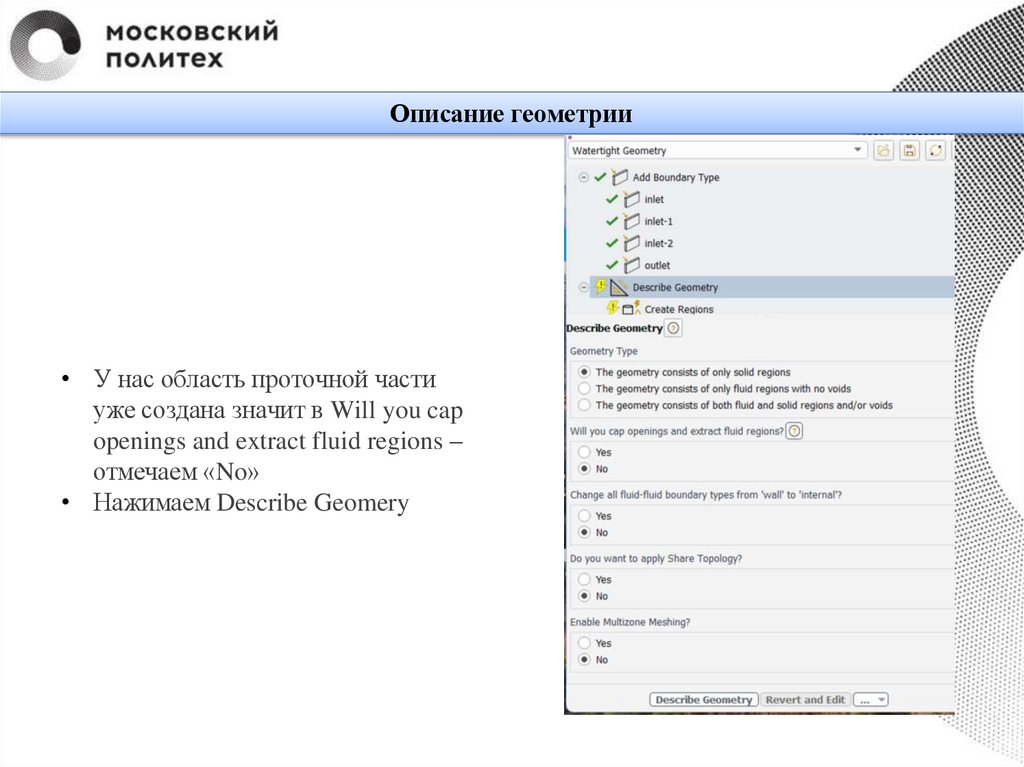Select the inlet-1 tree item
Screen dimensions: 1024x767
658,221
